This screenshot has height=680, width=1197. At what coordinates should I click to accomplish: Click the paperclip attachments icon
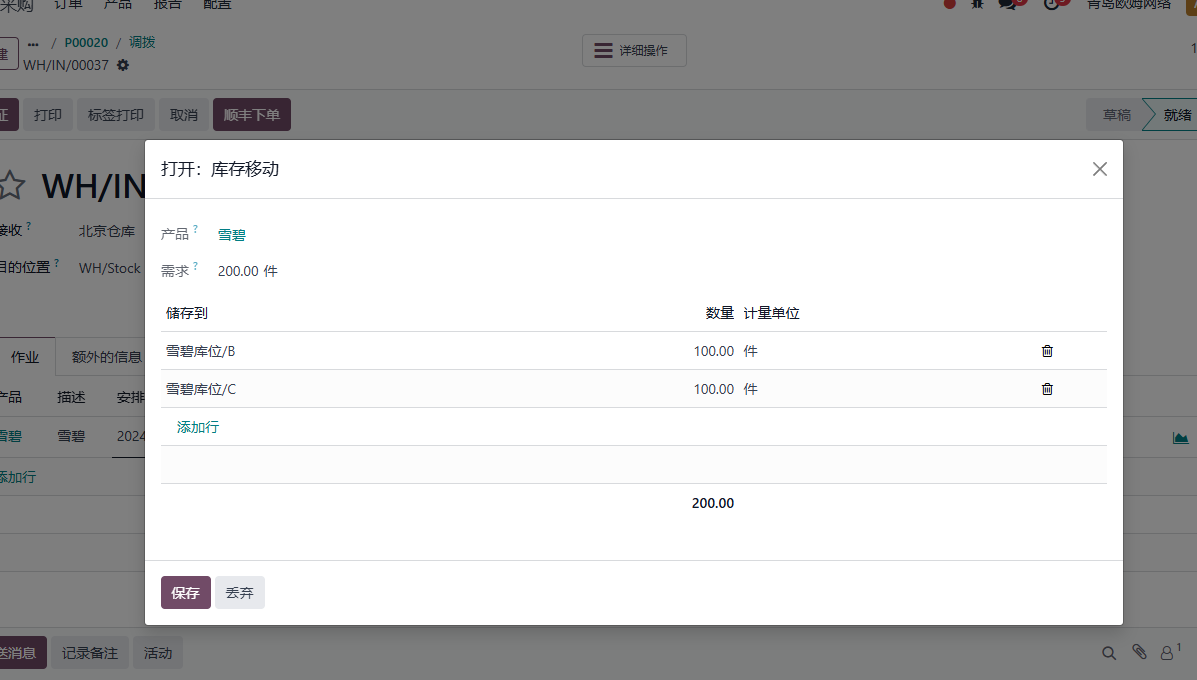[1139, 652]
